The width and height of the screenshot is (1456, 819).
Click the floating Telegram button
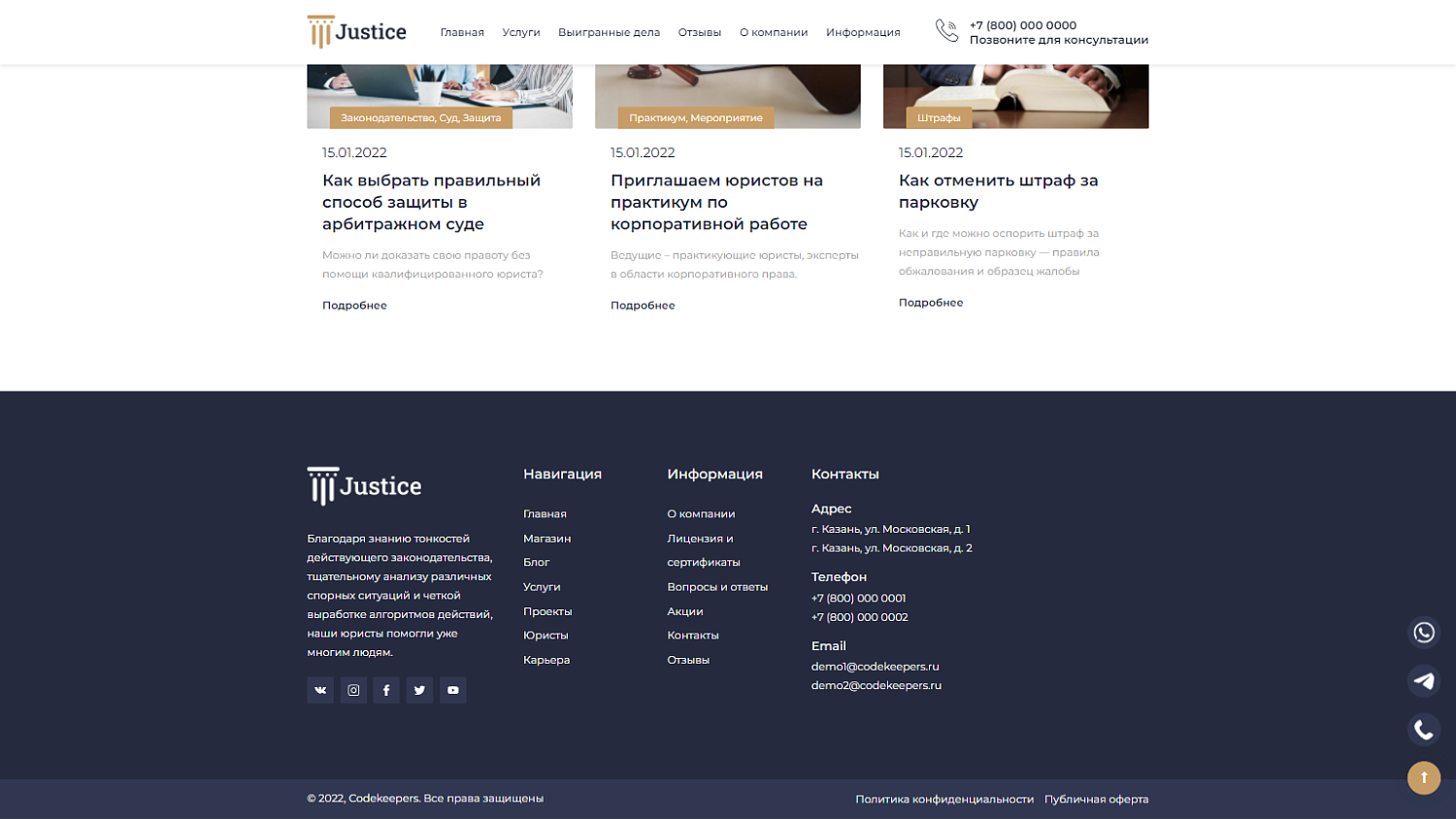coord(1423,680)
